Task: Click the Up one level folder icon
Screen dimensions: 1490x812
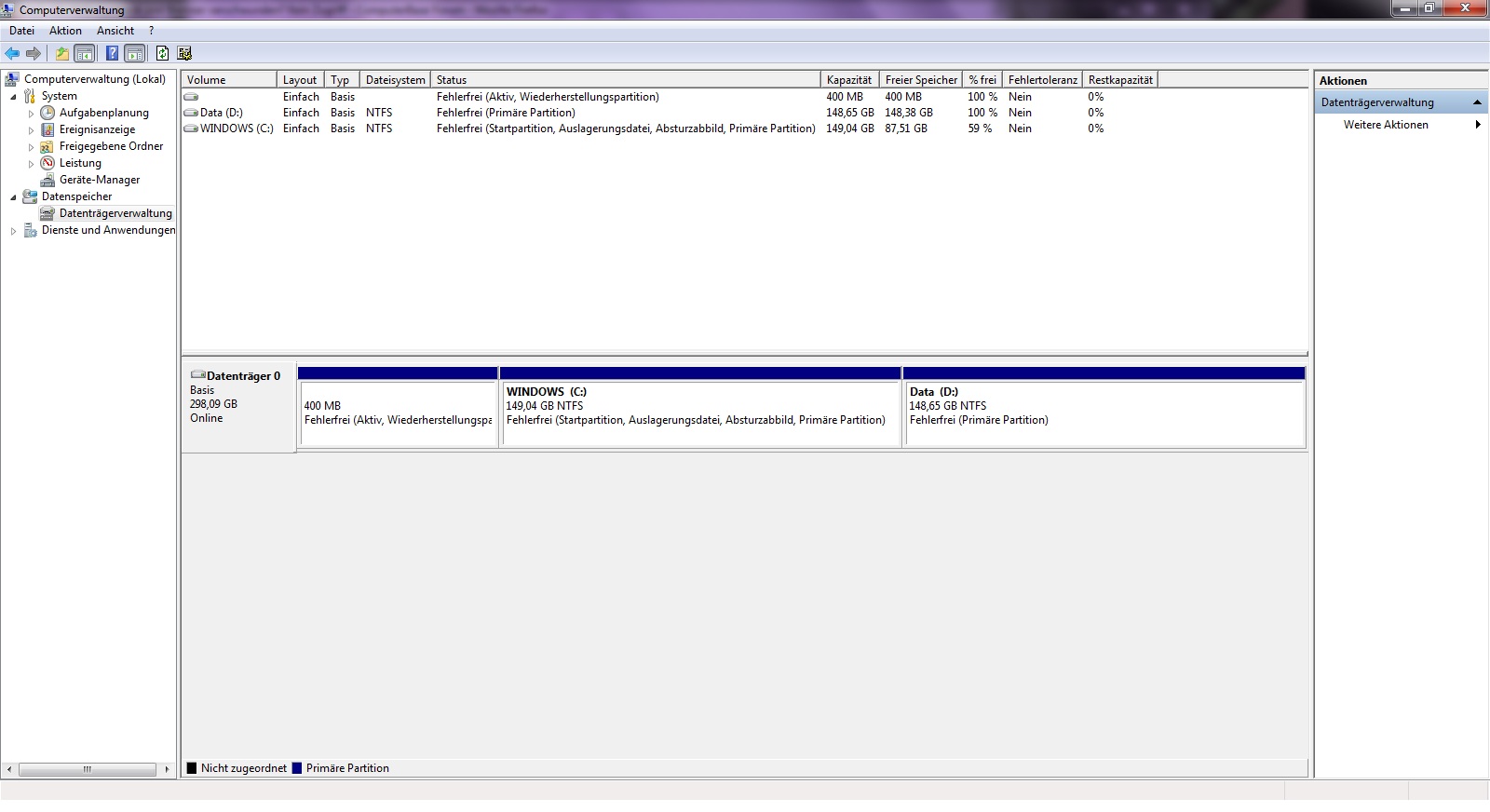Action: tap(62, 53)
